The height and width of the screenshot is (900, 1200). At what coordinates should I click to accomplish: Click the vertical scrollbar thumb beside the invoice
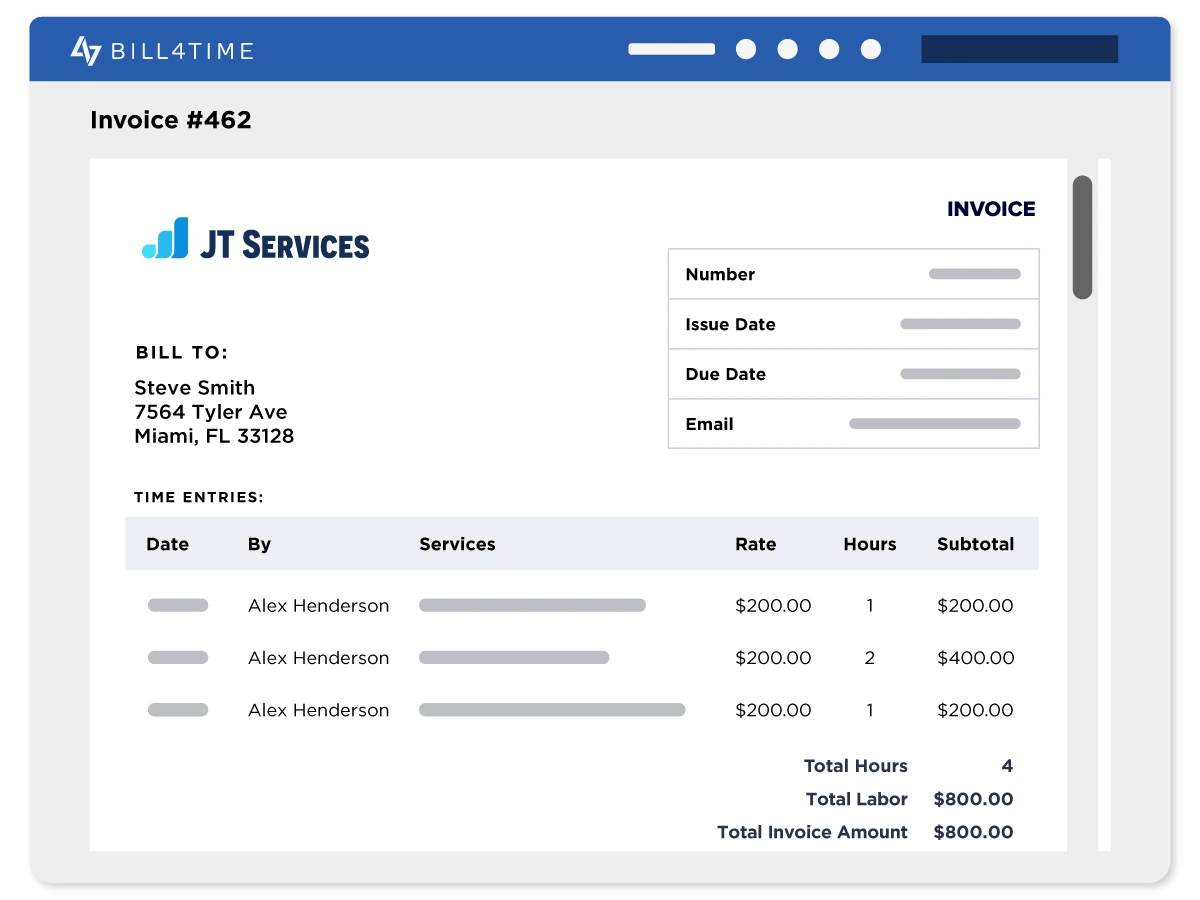(x=1082, y=237)
